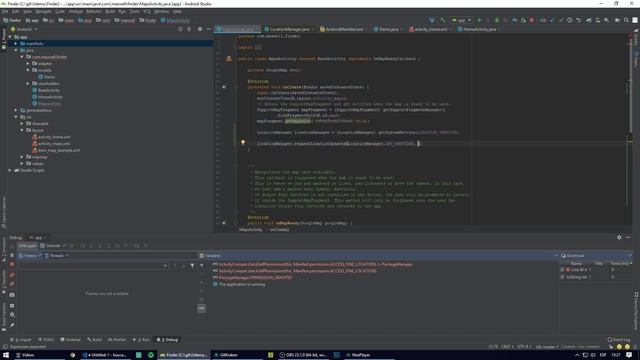Click the red Stop icon in the Debug sidebar

(12, 264)
